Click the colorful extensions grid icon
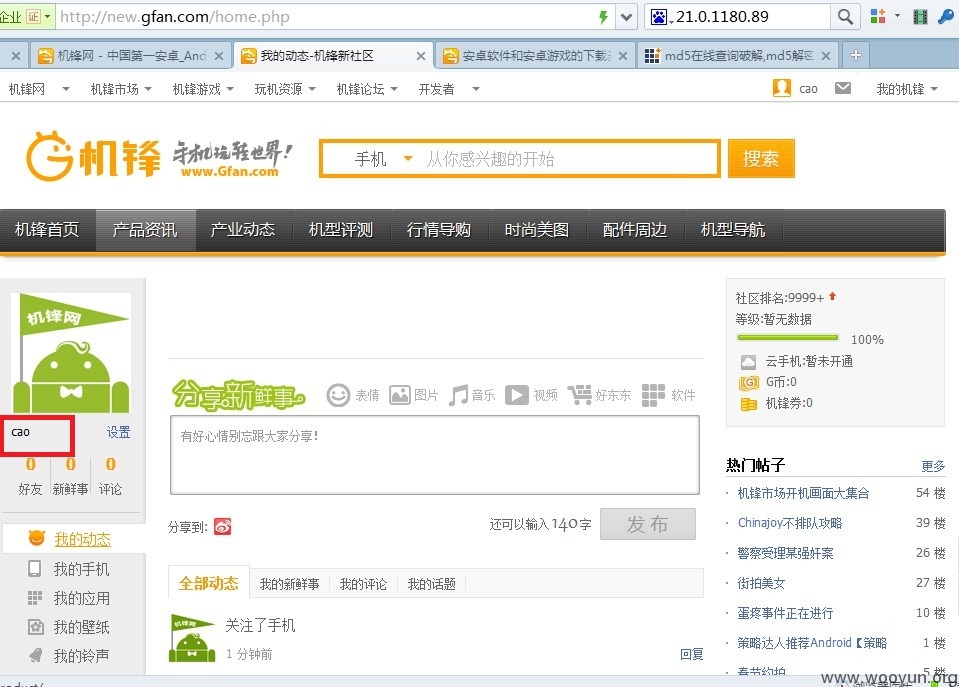The image size is (959, 687). click(878, 17)
